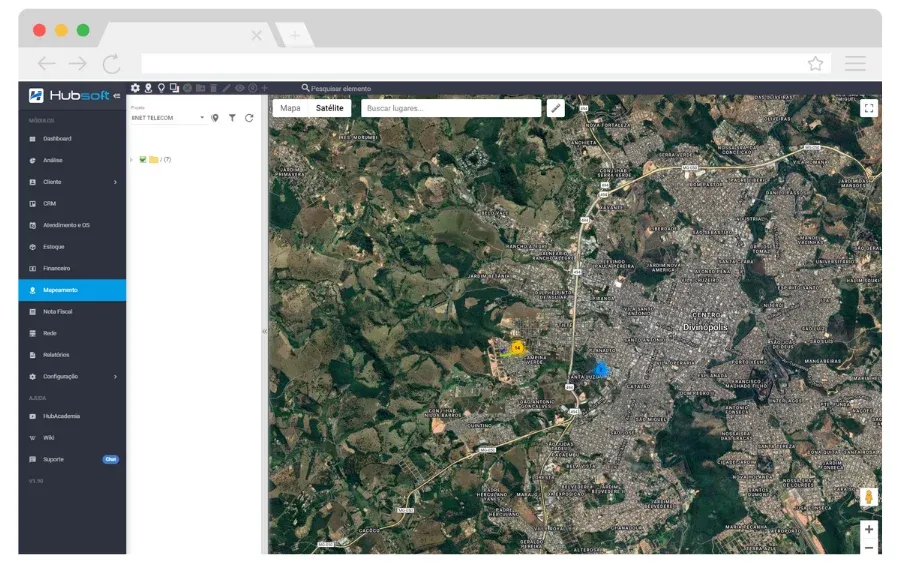The height and width of the screenshot is (563, 900).
Task: Open the Análise module
Action: [72, 161]
